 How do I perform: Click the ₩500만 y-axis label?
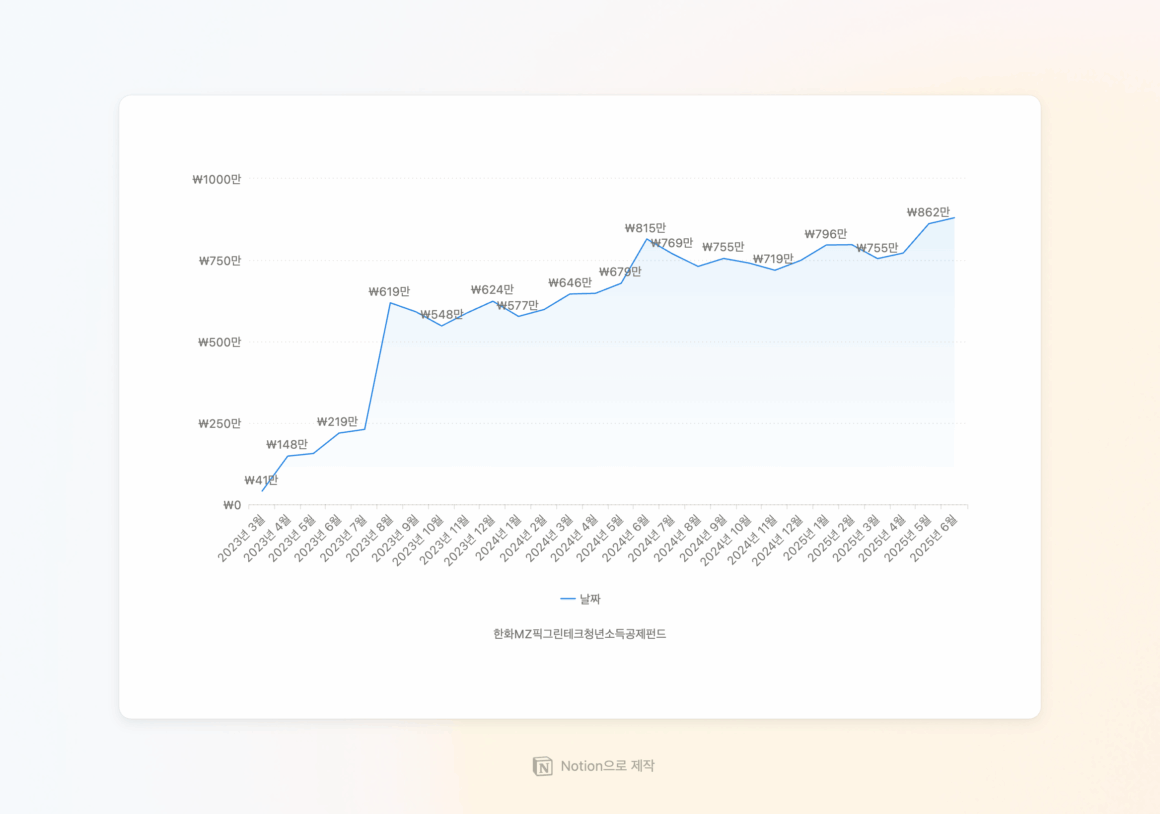coord(220,342)
